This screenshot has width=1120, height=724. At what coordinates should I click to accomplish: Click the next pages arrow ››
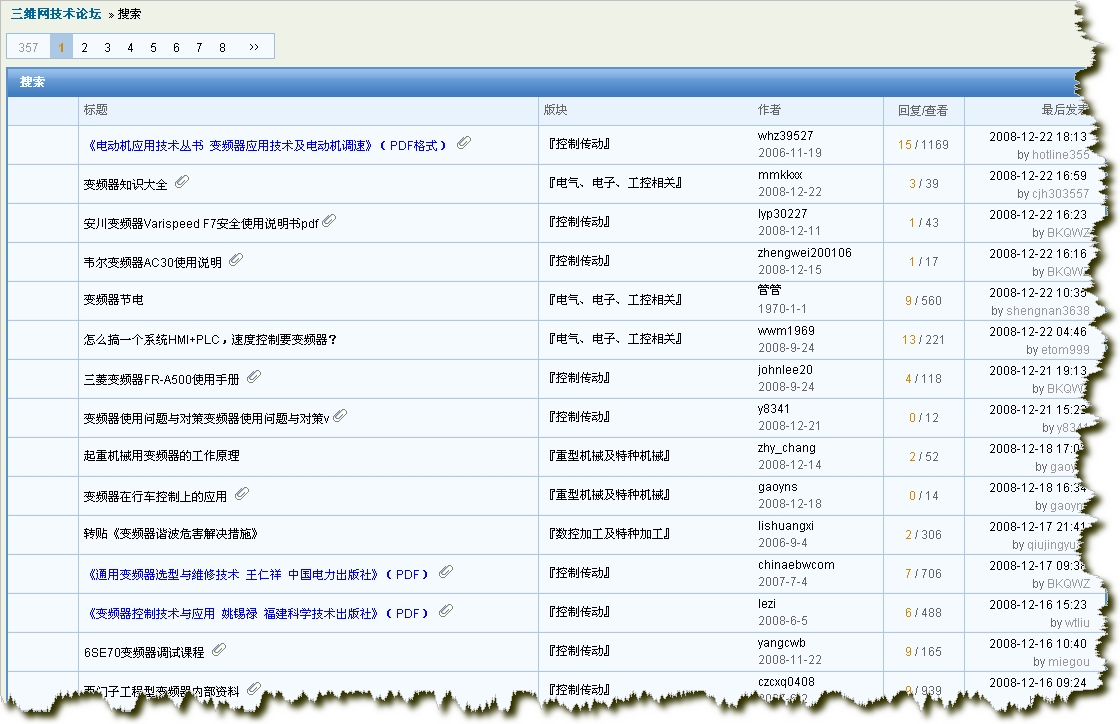pyautogui.click(x=254, y=47)
